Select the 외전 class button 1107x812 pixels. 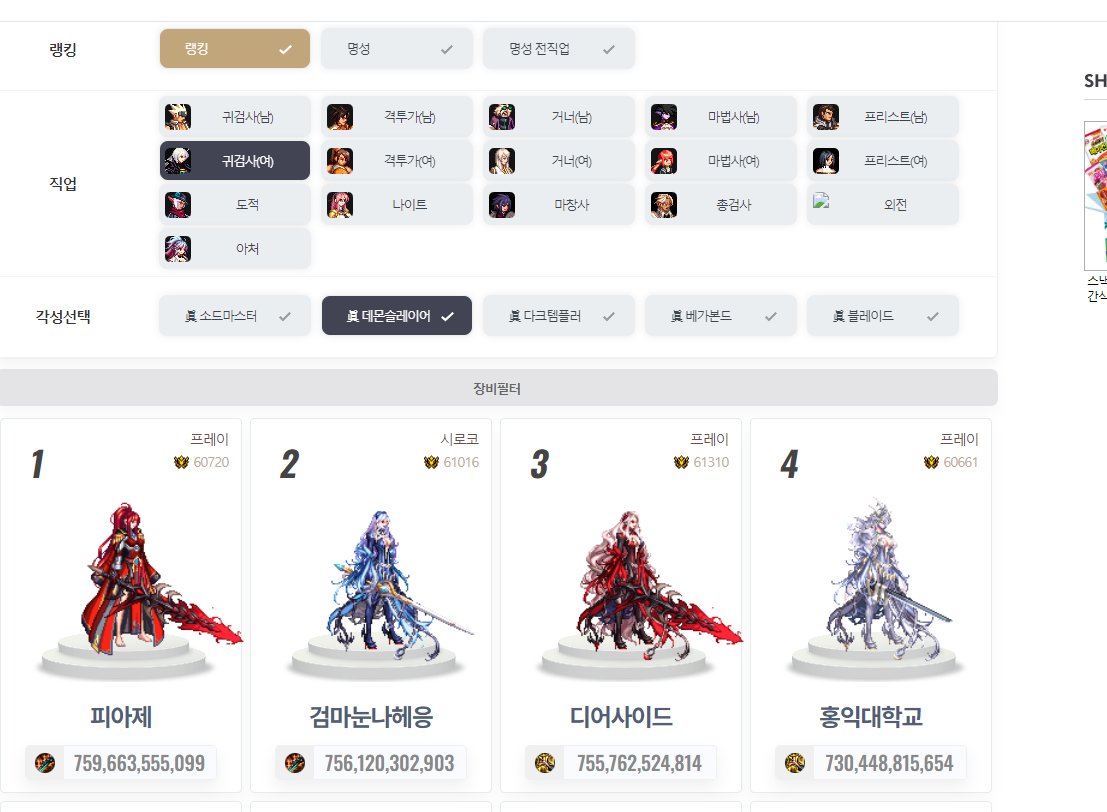click(x=882, y=205)
